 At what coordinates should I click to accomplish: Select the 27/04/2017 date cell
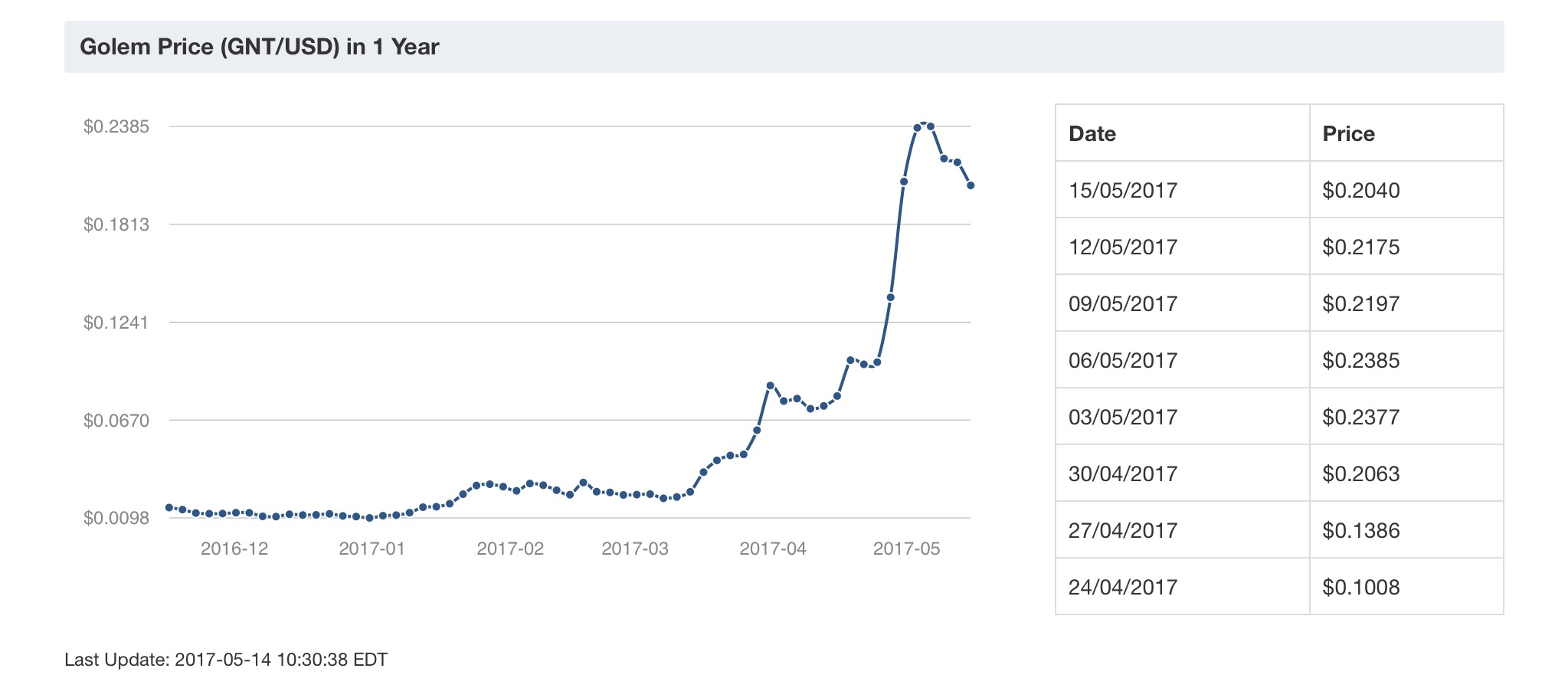coord(1182,529)
